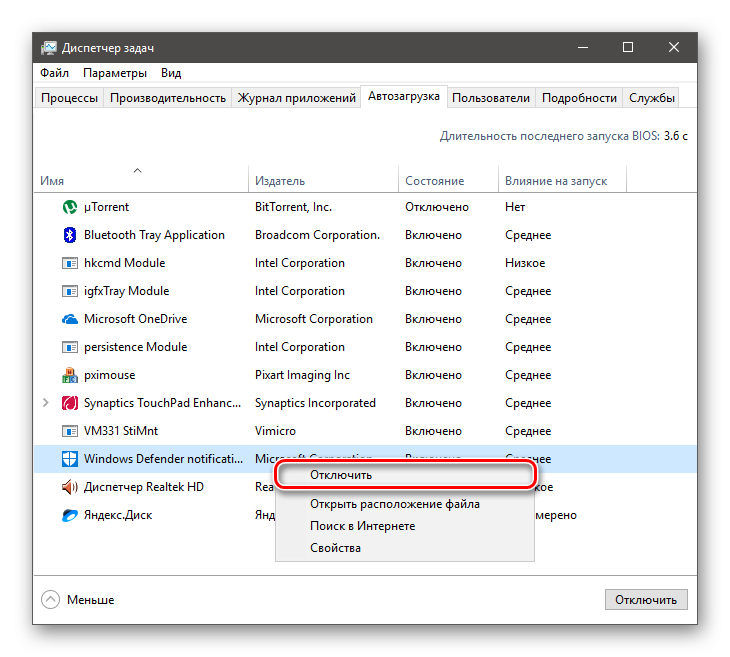Click the BIOS time value 3.6 с

(x=676, y=136)
